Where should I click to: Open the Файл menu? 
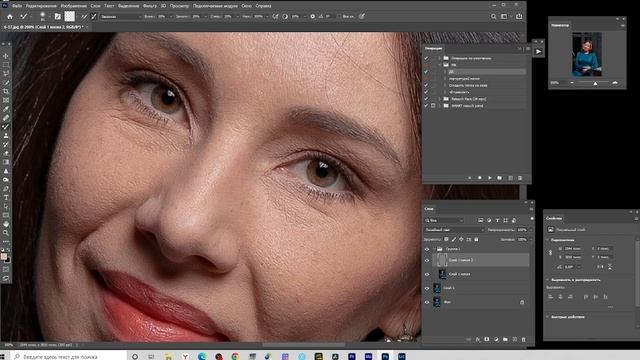pos(17,6)
